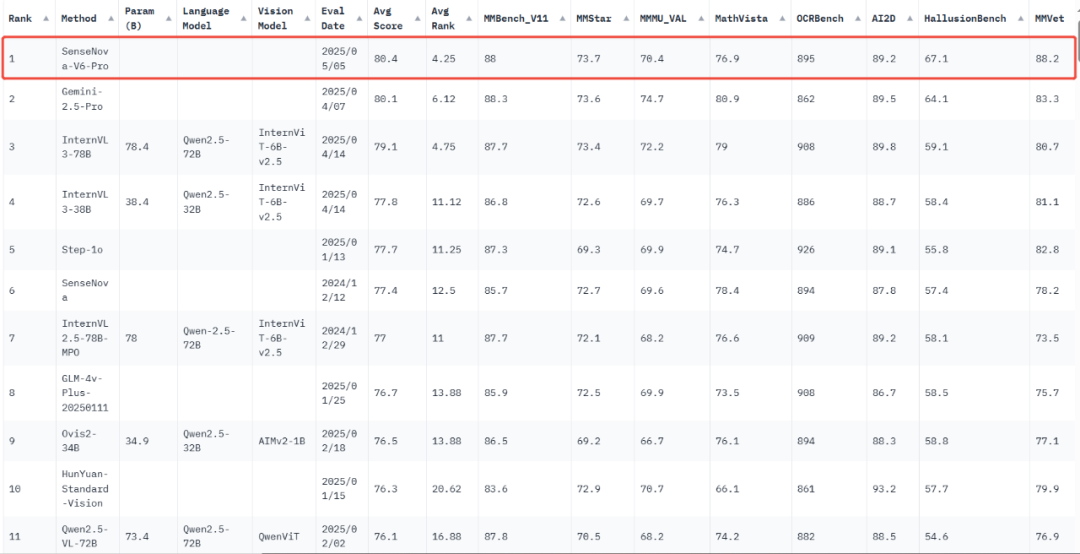Viewport: 1080px width, 554px height.
Task: Select MMVet score 88.2
Action: tap(1046, 59)
